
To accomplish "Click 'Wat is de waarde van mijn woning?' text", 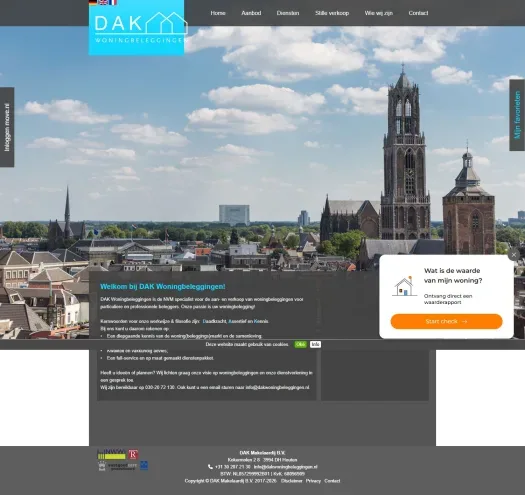I will tap(453, 276).
